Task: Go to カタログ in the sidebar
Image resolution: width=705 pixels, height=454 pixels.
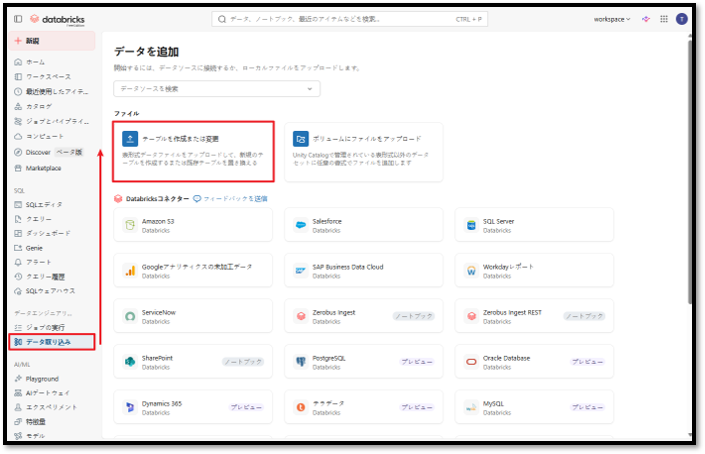Action: (40, 105)
